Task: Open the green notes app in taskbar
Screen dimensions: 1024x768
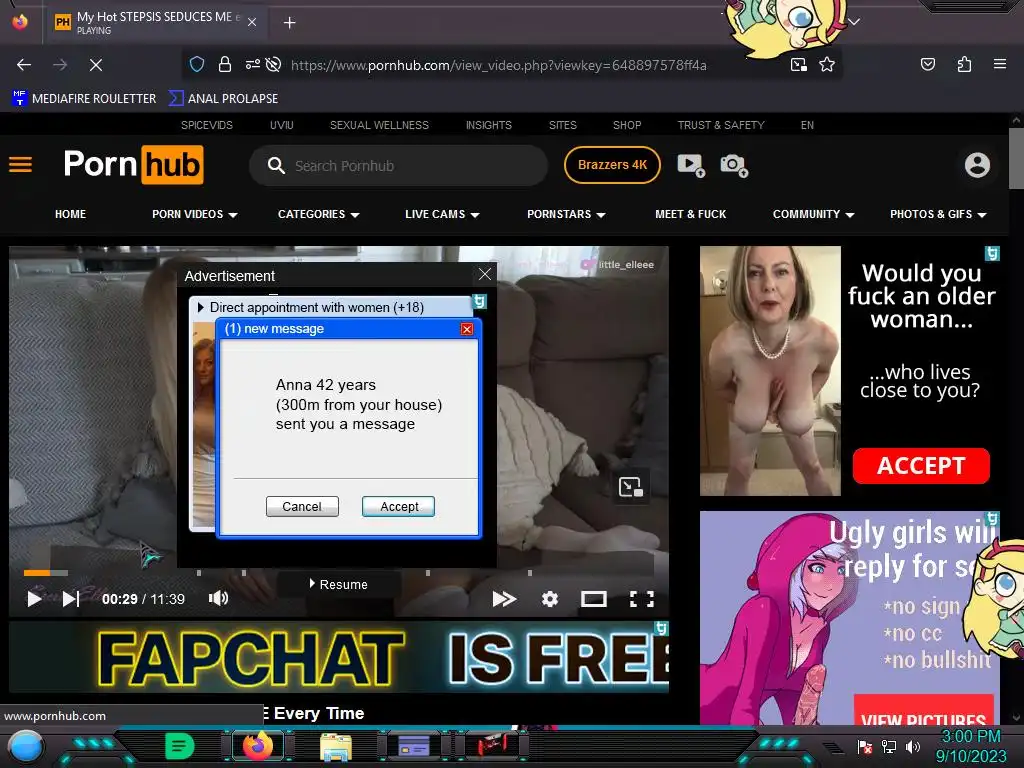Action: tap(180, 746)
